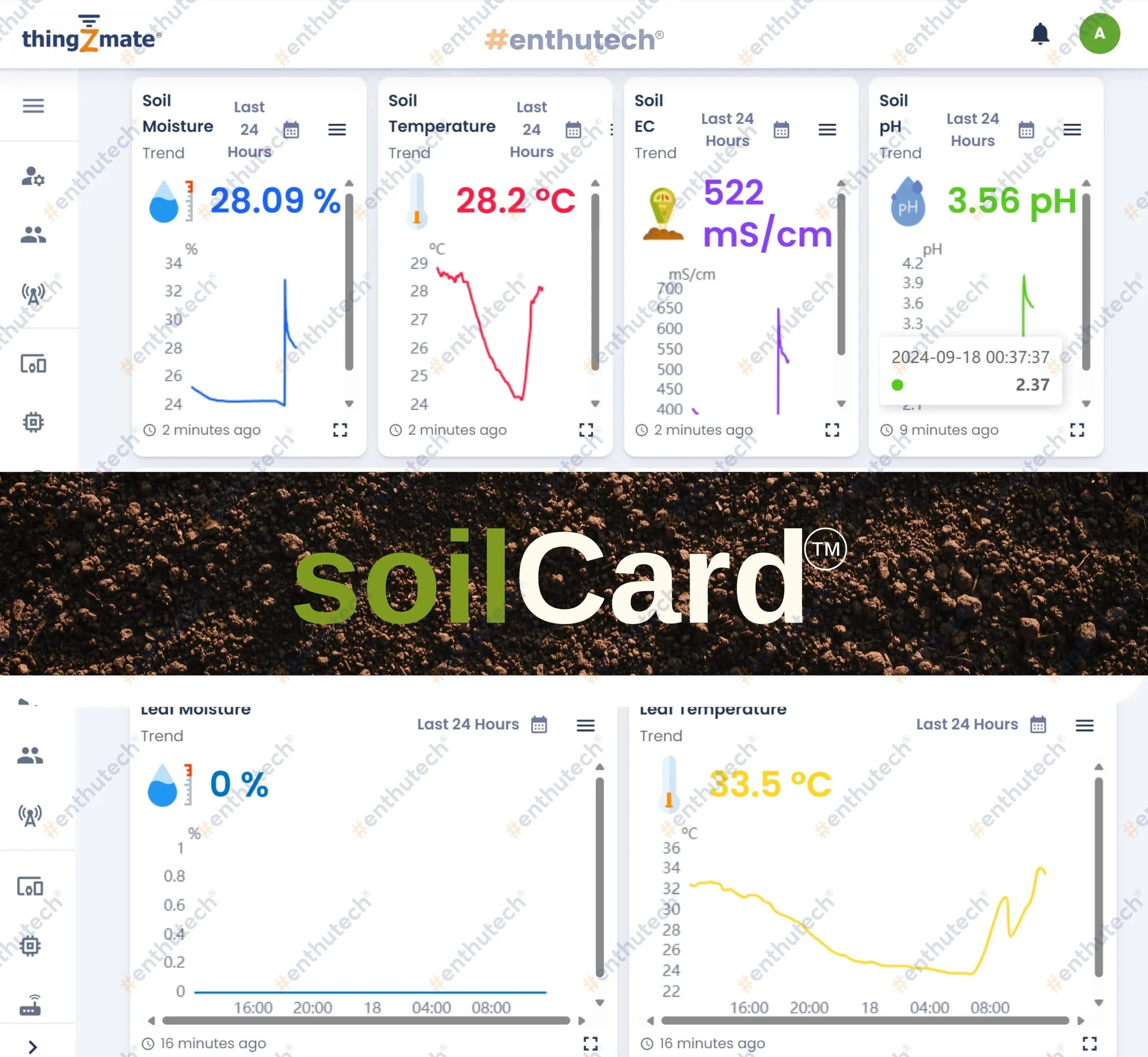Expand Soil Moisture chart to fullscreen

(340, 430)
